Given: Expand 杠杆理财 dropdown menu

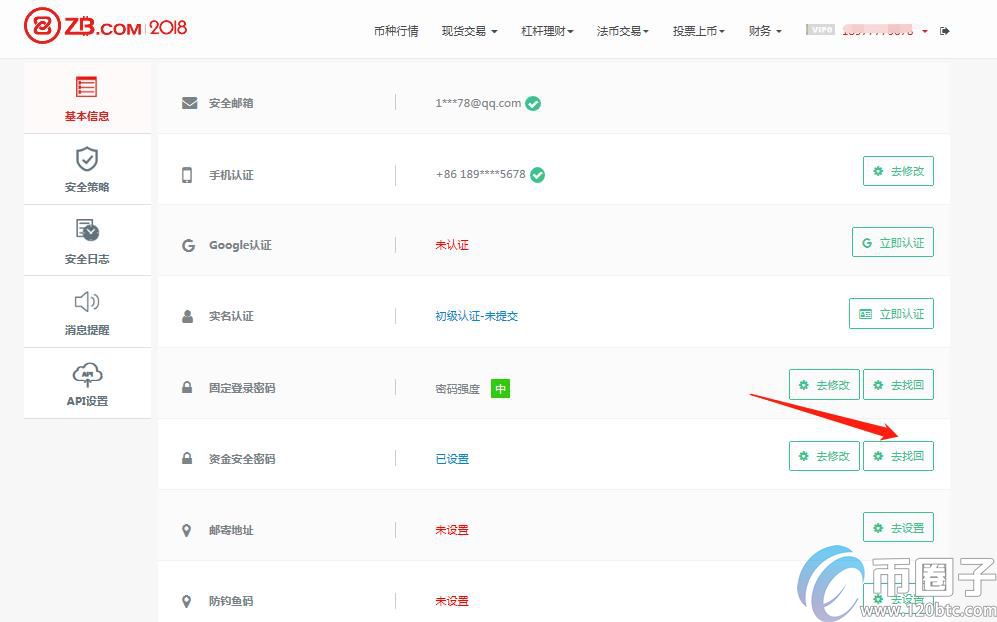Looking at the screenshot, I should (547, 31).
